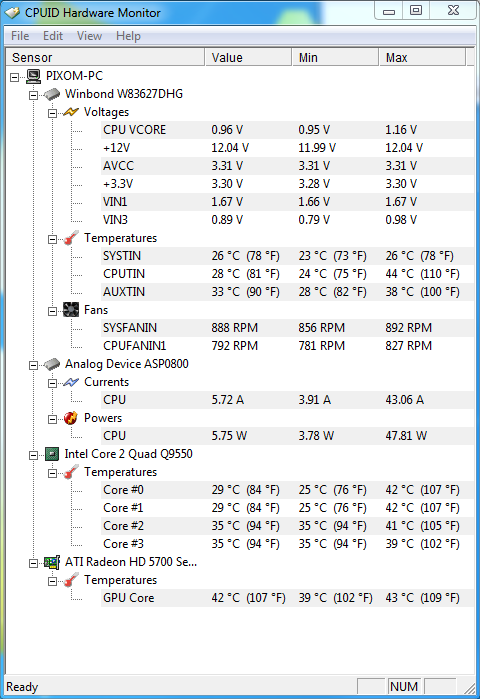Click the NUM status bar indicator
The image size is (480, 699).
coord(404,687)
